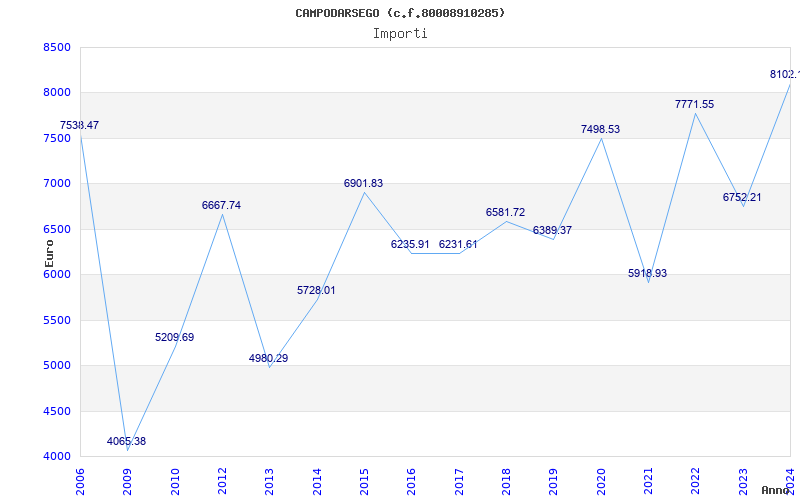Screen dimensions: 800x500
Task: Click data label 6235.91
Action: pyautogui.click(x=410, y=244)
